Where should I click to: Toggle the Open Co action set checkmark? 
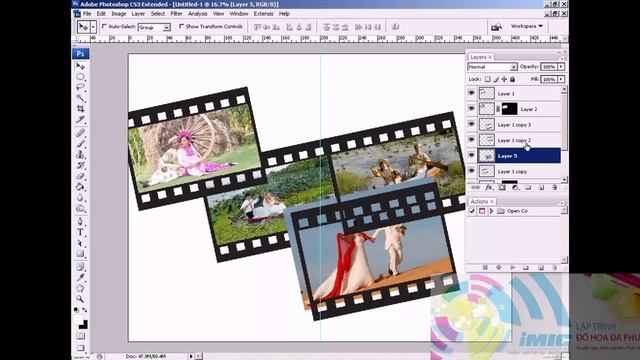click(x=472, y=211)
